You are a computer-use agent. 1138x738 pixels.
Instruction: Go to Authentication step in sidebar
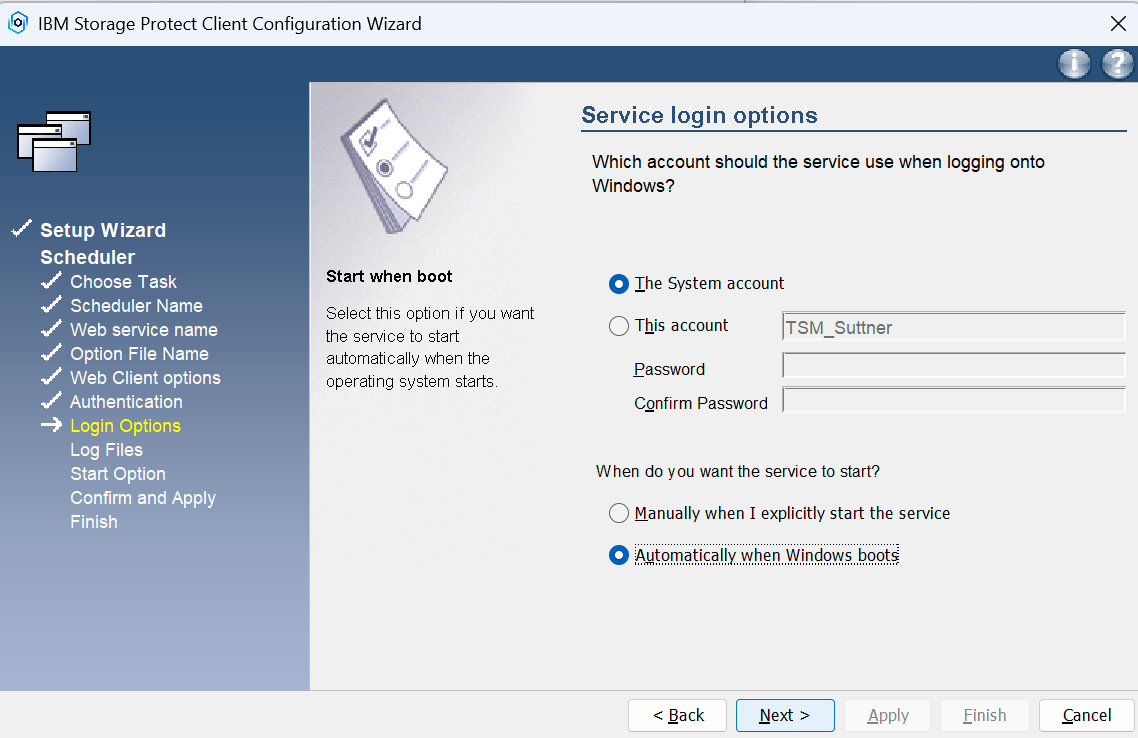[126, 402]
